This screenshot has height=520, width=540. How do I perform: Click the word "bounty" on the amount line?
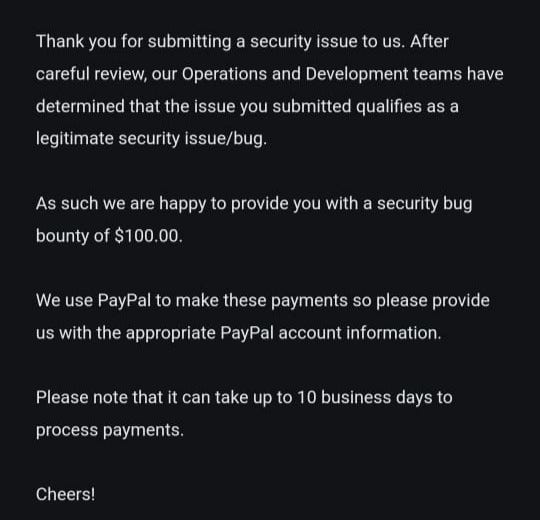point(62,236)
